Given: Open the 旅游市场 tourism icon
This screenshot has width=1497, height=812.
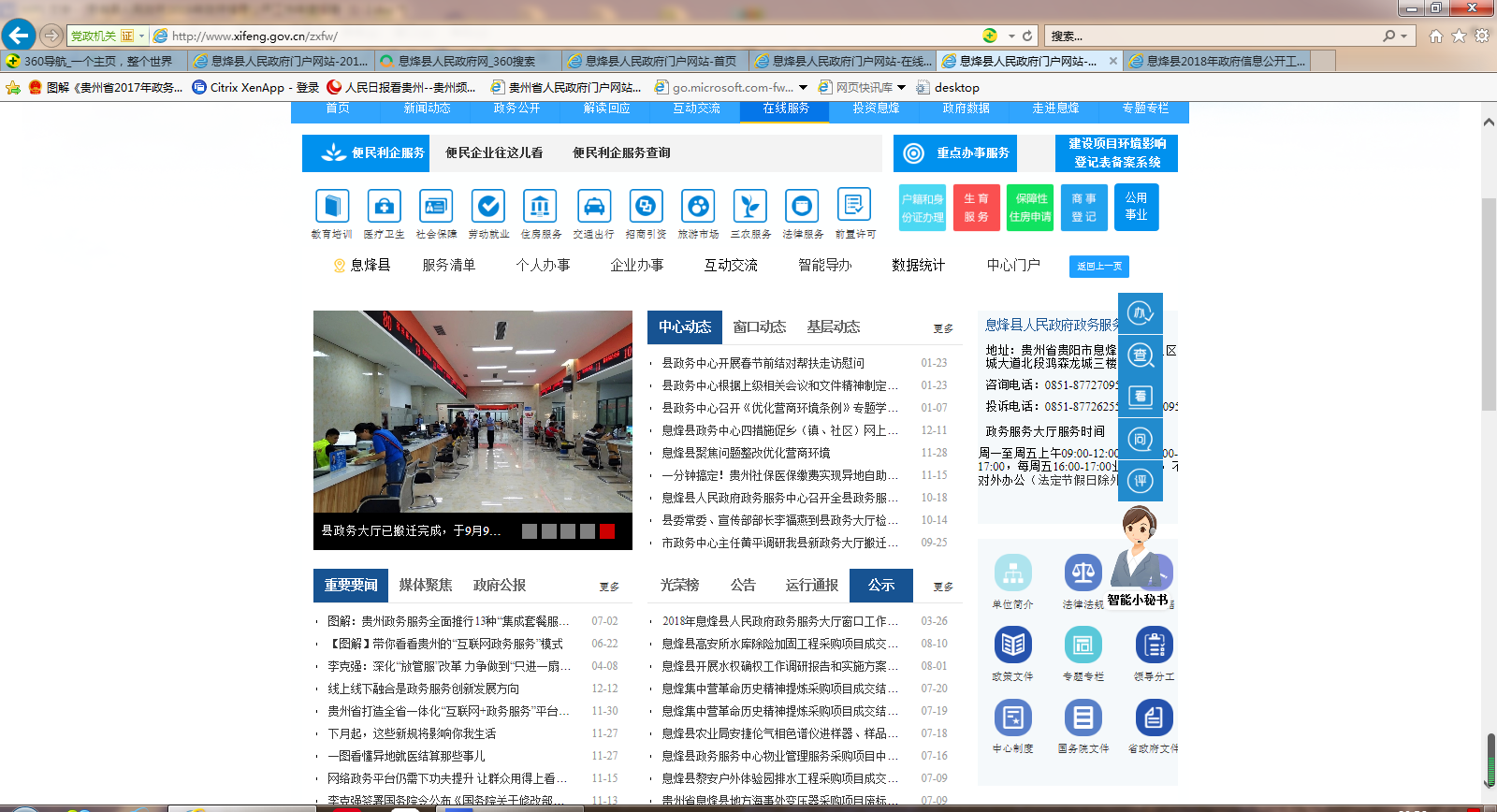Looking at the screenshot, I should coord(698,206).
